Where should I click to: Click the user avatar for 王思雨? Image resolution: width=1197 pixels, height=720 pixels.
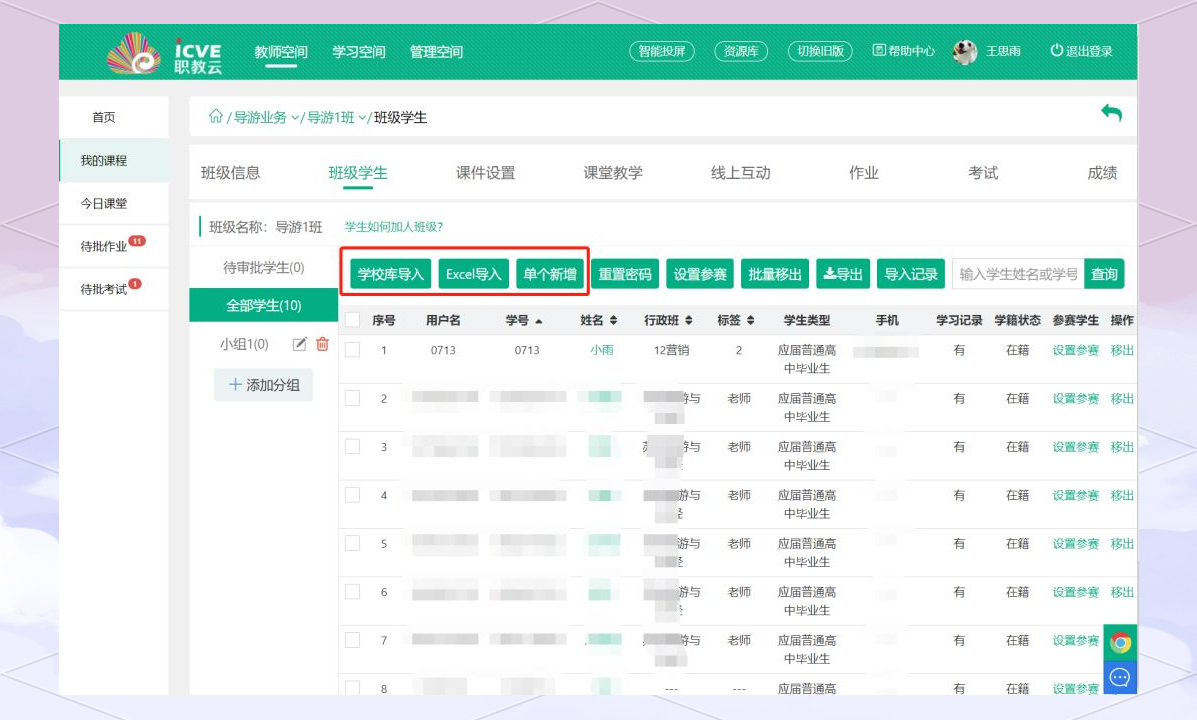point(965,52)
